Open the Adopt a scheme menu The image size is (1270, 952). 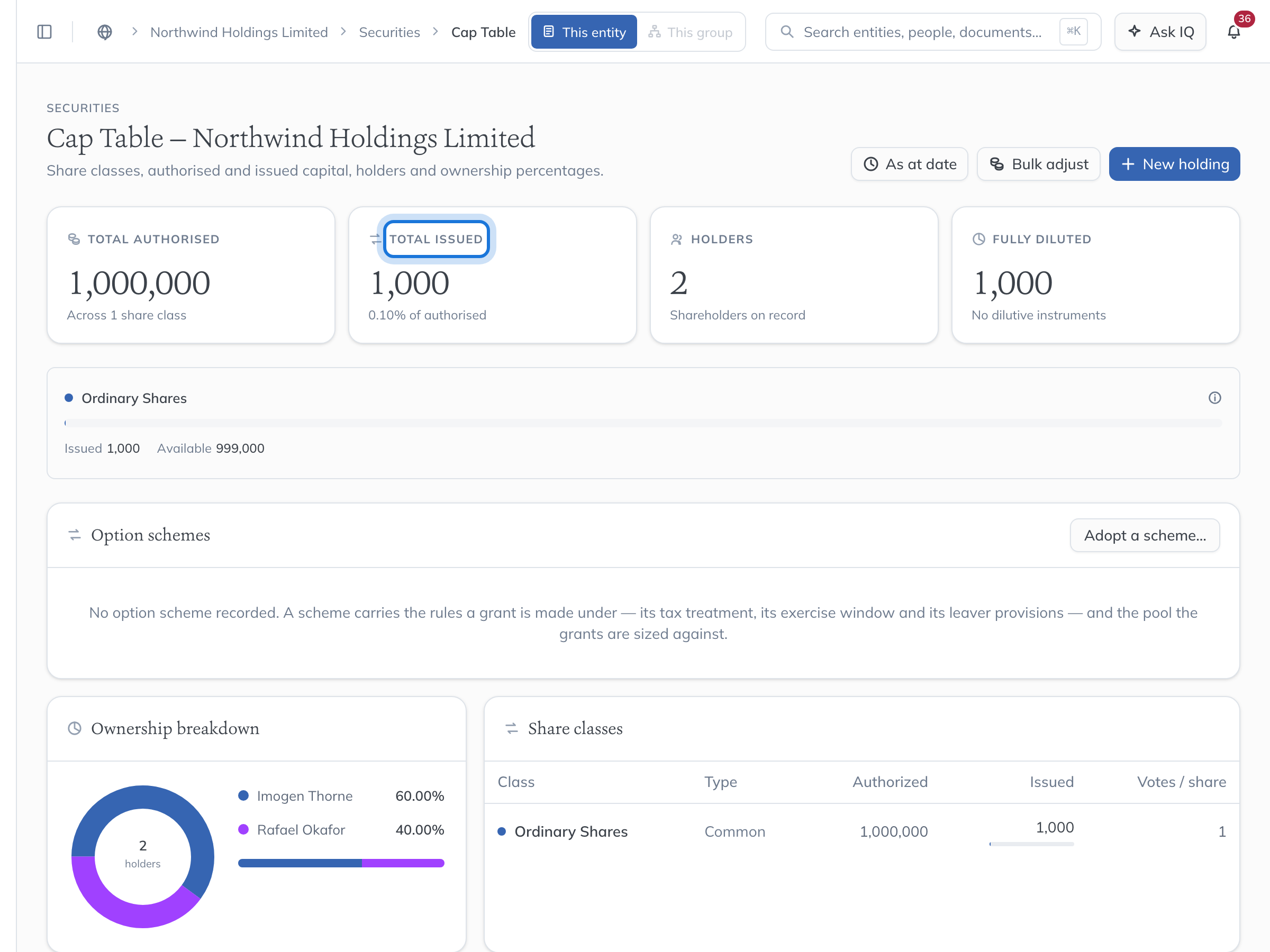click(x=1145, y=535)
